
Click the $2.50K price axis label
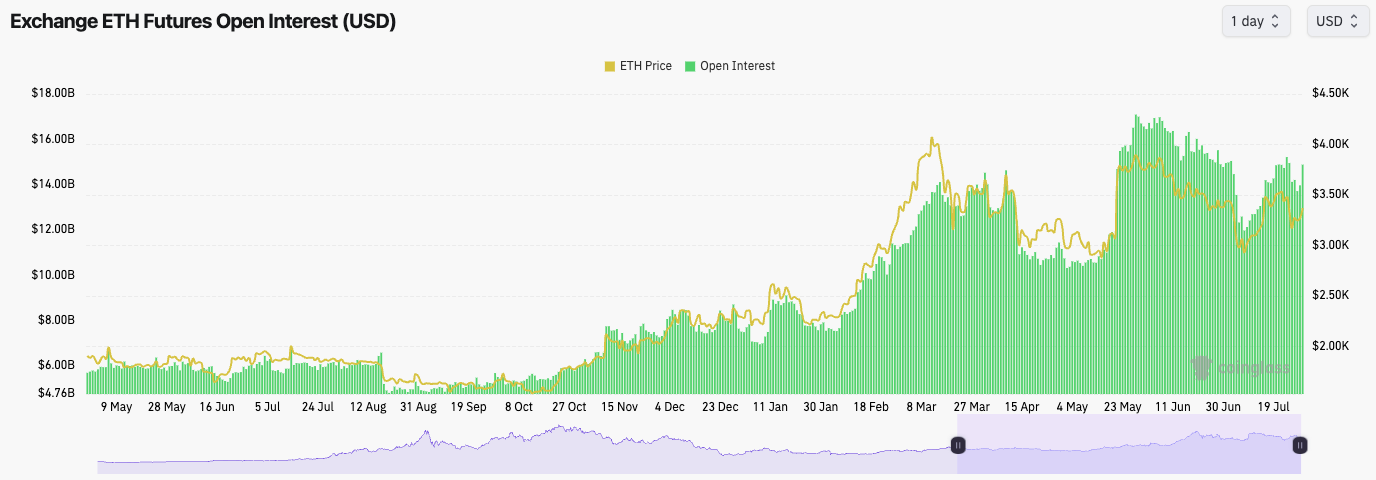point(1331,295)
